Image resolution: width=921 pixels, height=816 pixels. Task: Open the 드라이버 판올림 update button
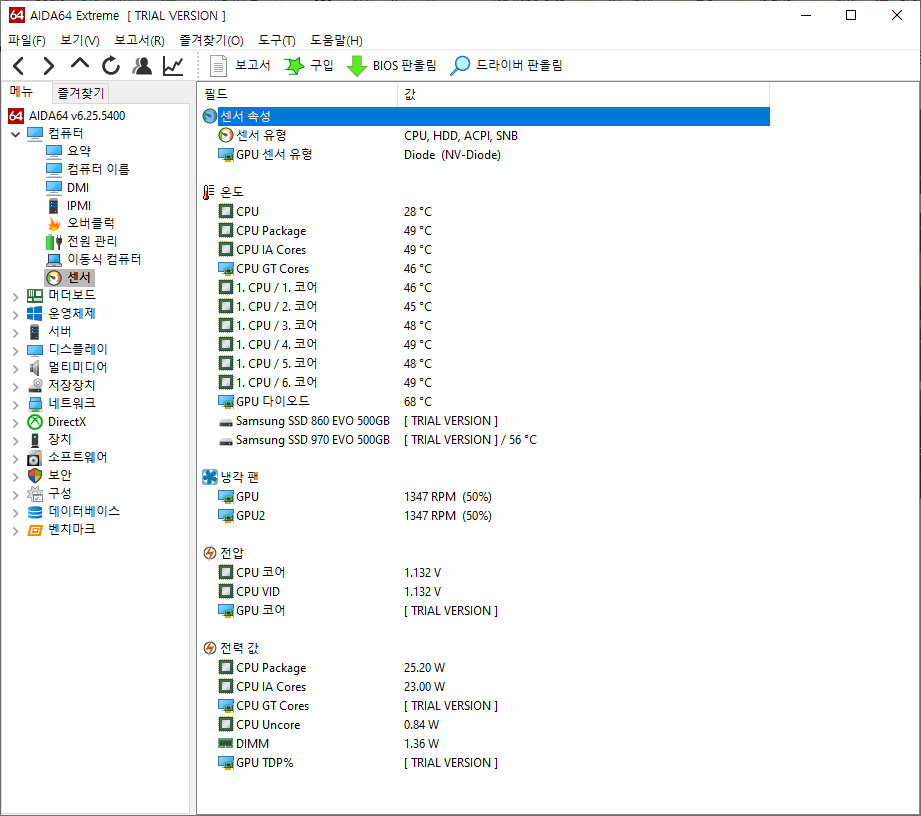[x=506, y=65]
